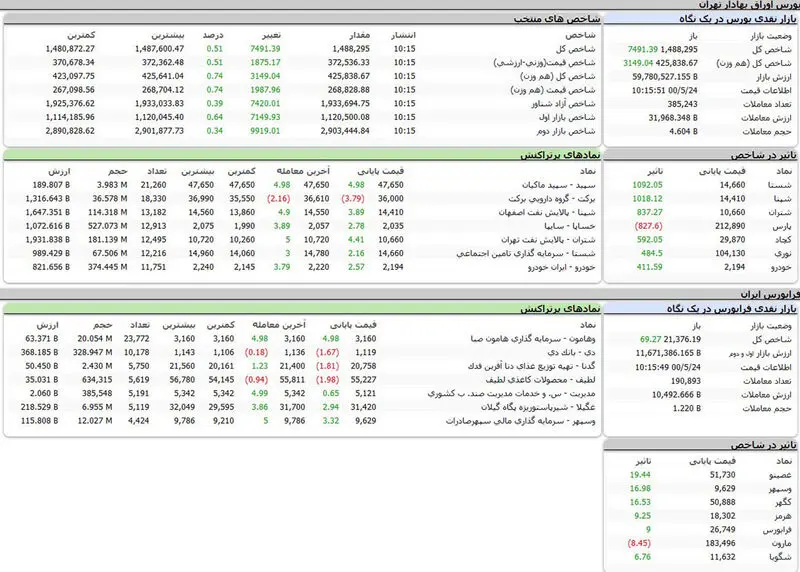Image resolution: width=800 pixels, height=572 pixels.
Task: Open the خودرو - ایران خودرو link
Action: (x=561, y=267)
